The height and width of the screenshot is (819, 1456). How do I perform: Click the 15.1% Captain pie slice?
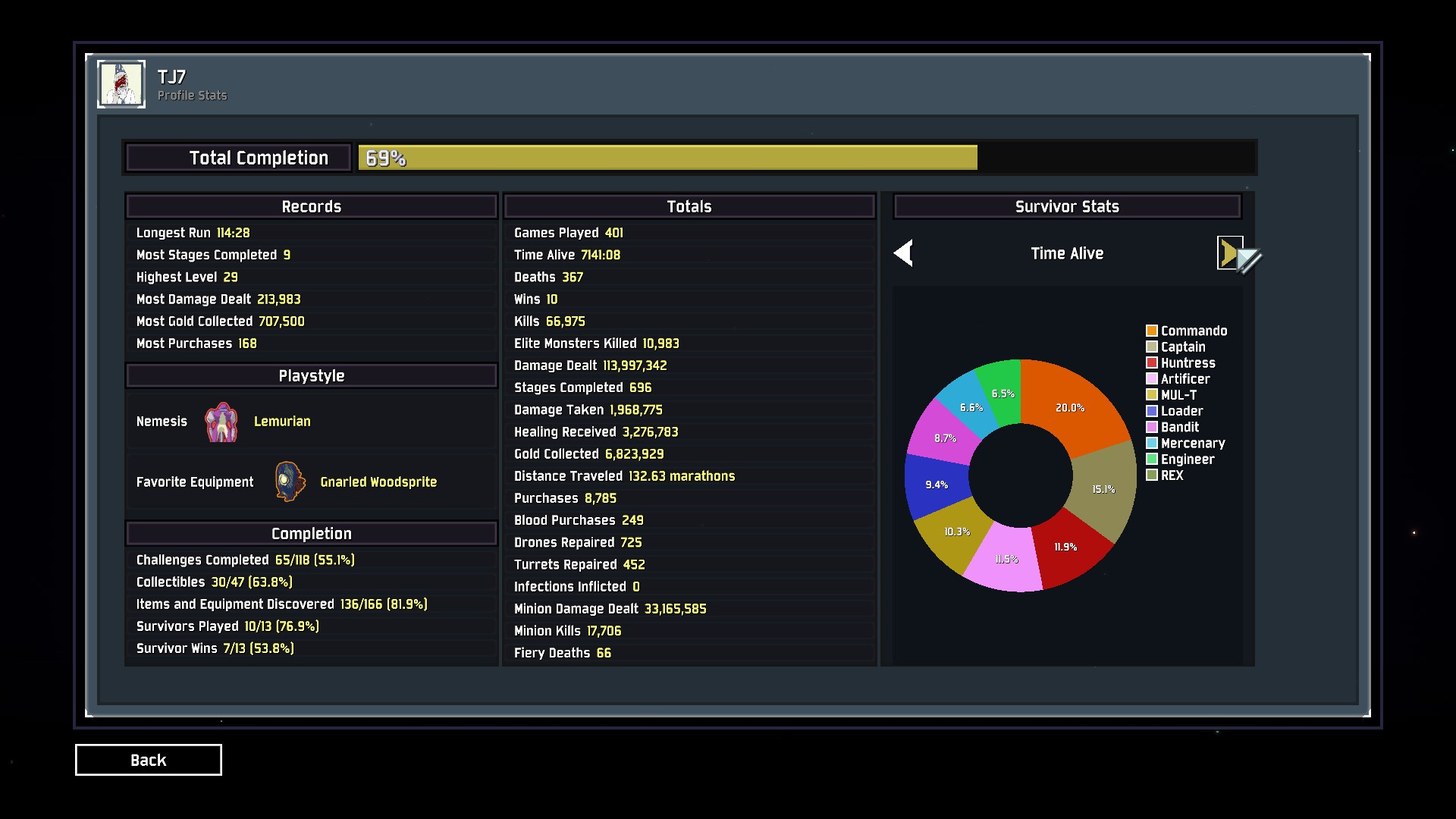[1103, 489]
